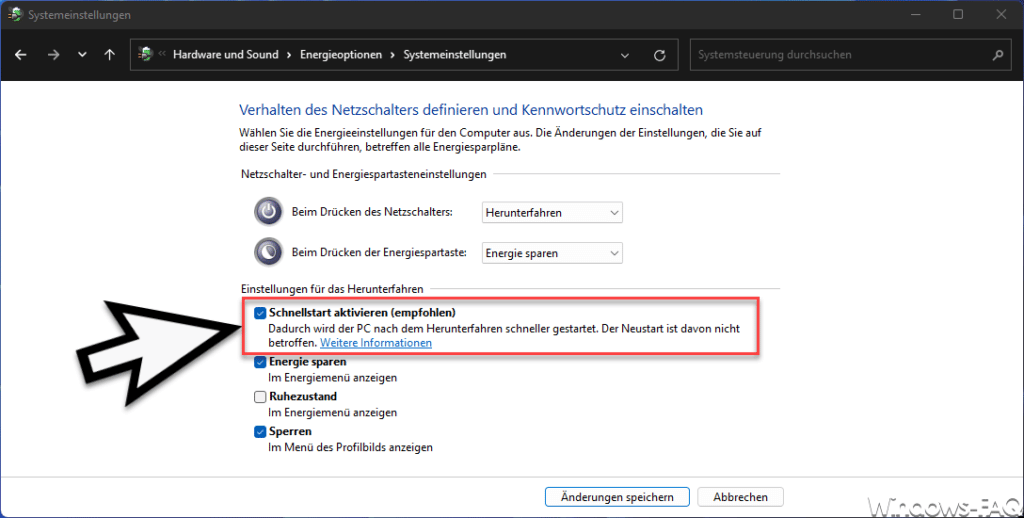Uncheck Schnellstart aktivieren checkbox

tap(260, 313)
